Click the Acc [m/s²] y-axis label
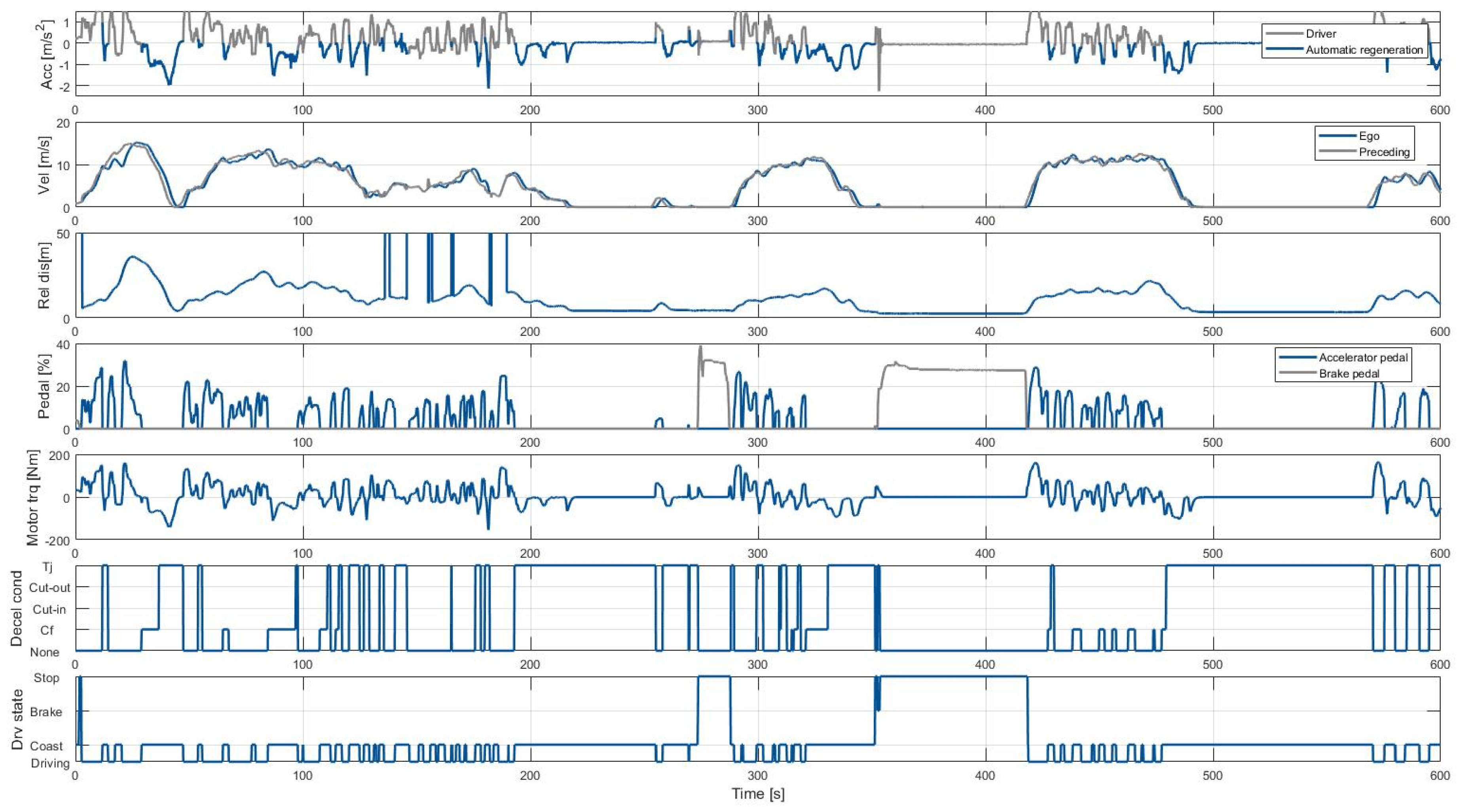1457x812 pixels. [46, 55]
